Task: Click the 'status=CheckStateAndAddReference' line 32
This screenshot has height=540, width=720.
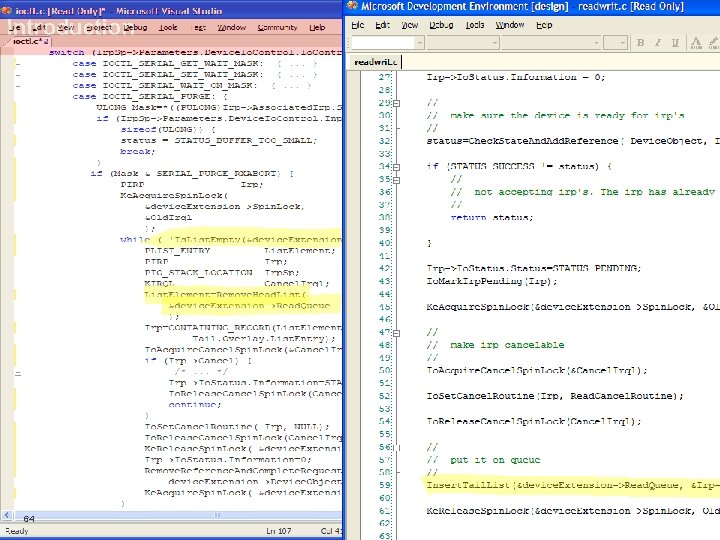Action: pyautogui.click(x=573, y=141)
